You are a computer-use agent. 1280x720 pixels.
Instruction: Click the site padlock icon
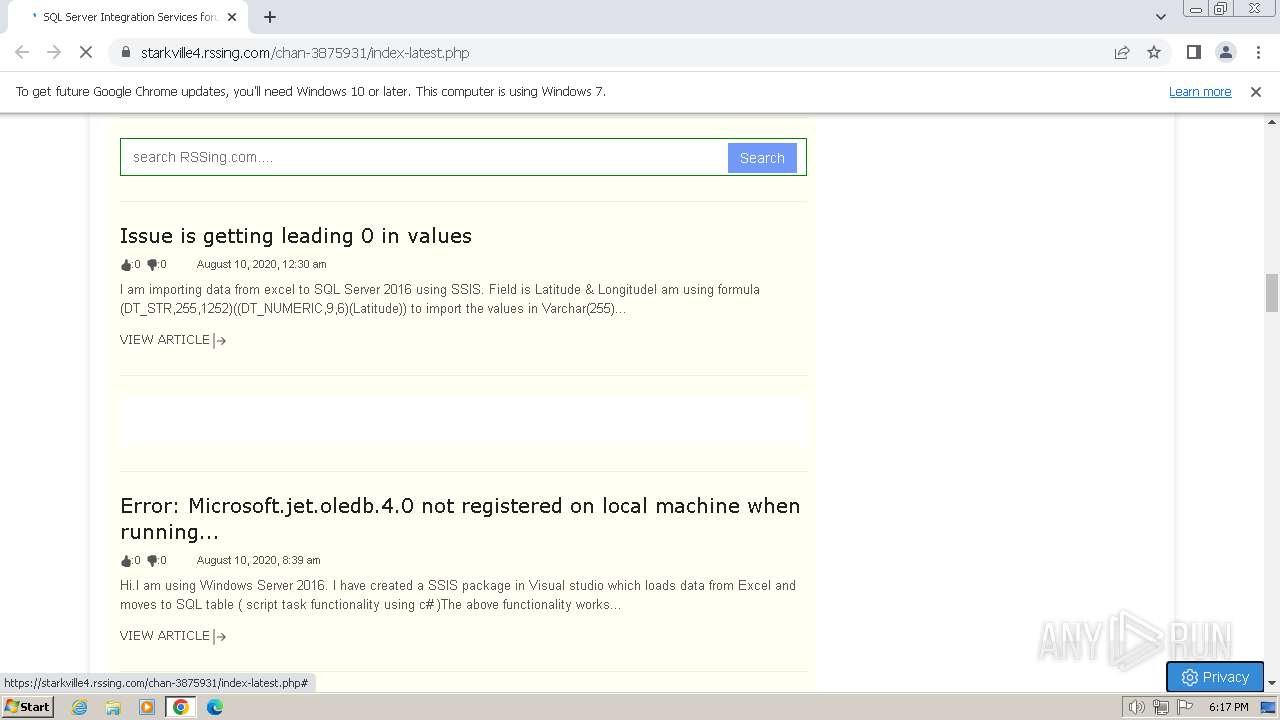tap(125, 52)
